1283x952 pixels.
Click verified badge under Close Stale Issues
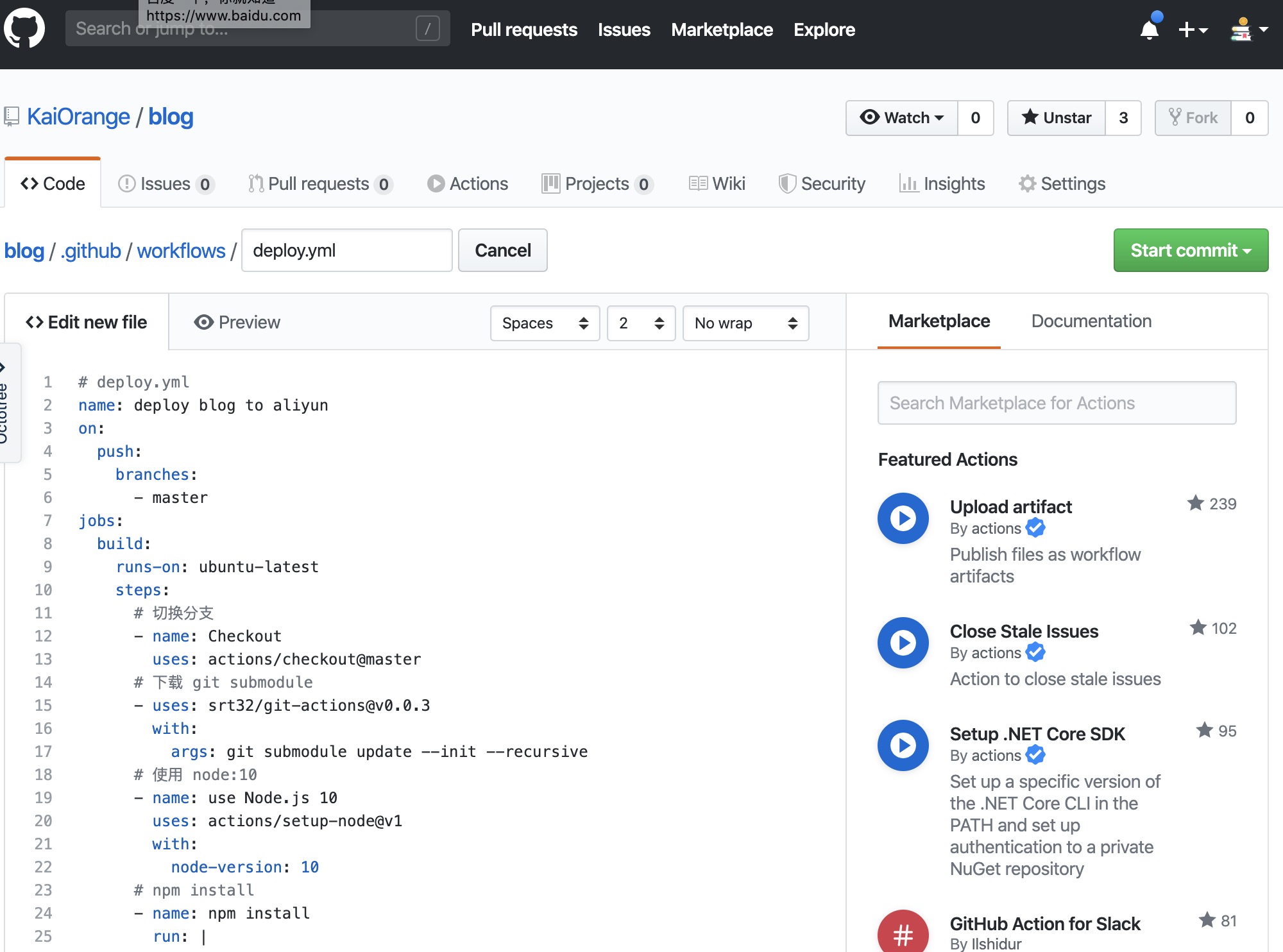[1035, 652]
